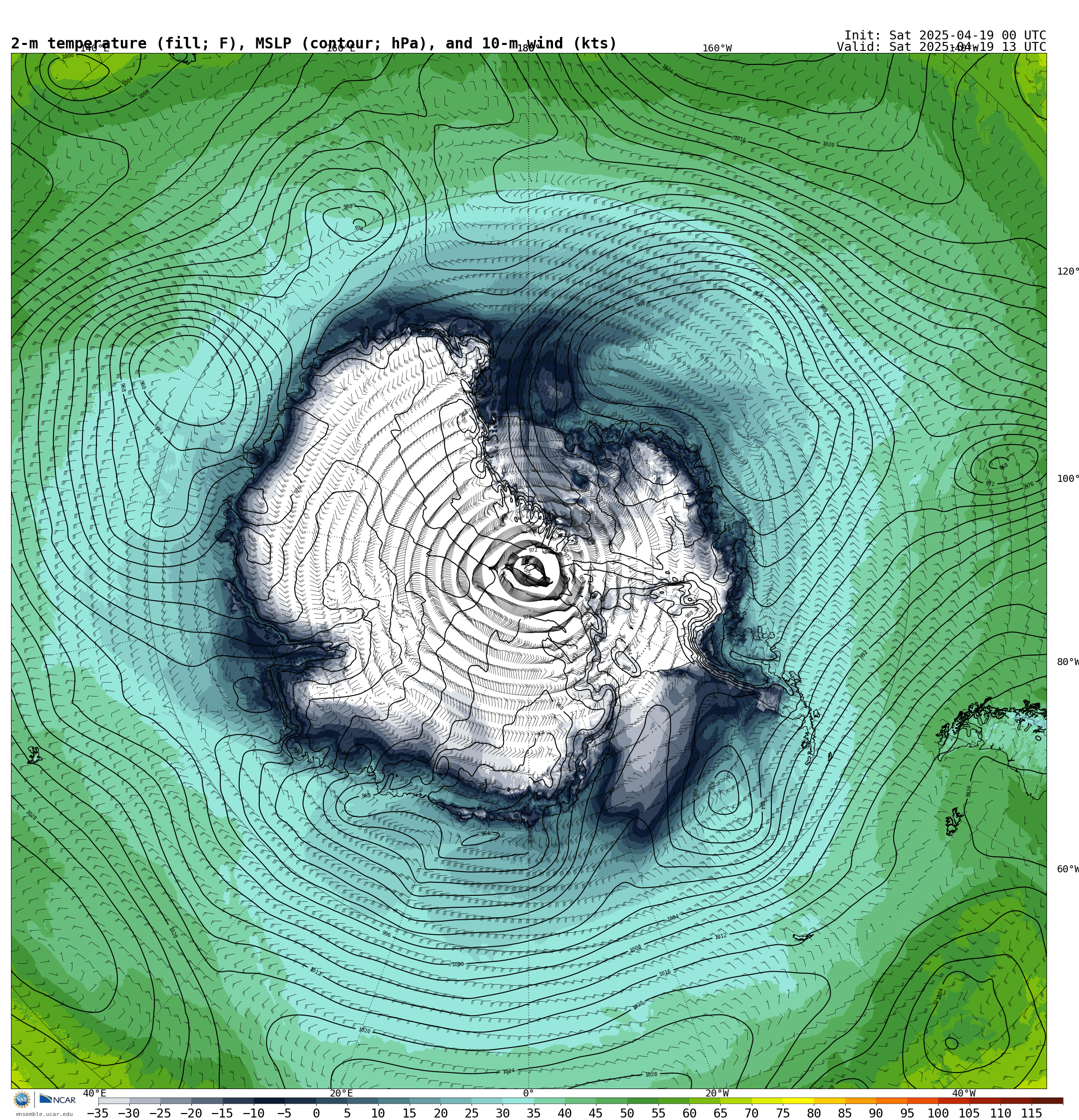1079x1120 pixels.
Task: Click the NCAR logo
Action: (x=57, y=1100)
